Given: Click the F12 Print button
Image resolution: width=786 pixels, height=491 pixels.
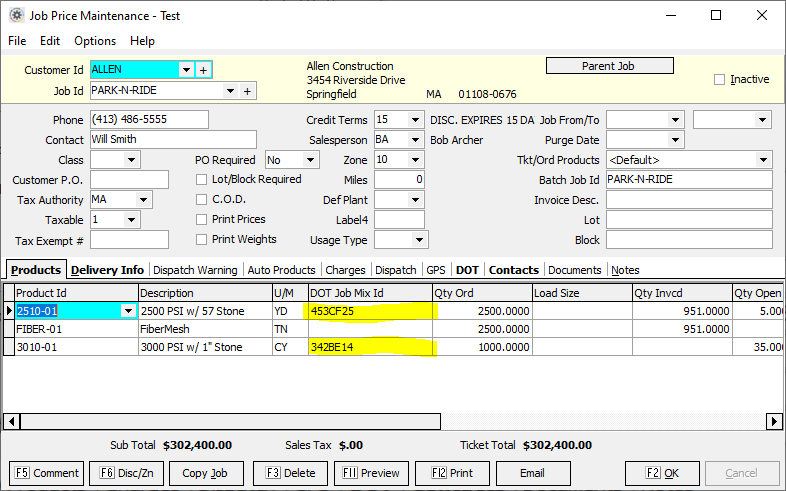Looking at the screenshot, I should (452, 473).
